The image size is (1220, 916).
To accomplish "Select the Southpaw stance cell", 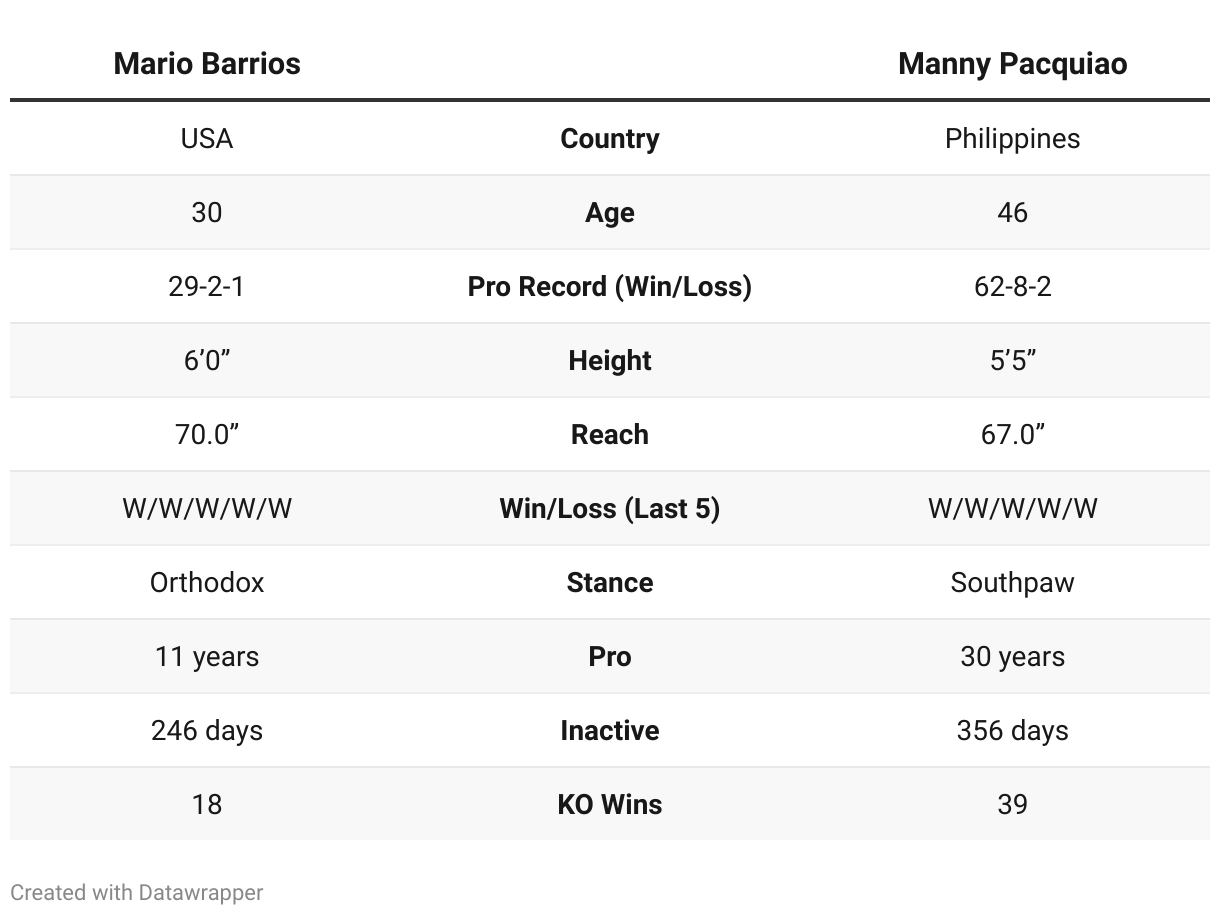I will click(x=1012, y=582).
